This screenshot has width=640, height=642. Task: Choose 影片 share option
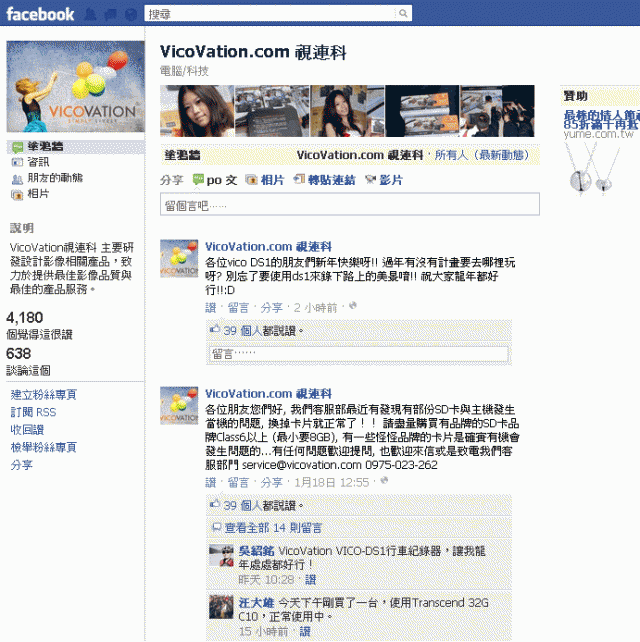coord(391,180)
